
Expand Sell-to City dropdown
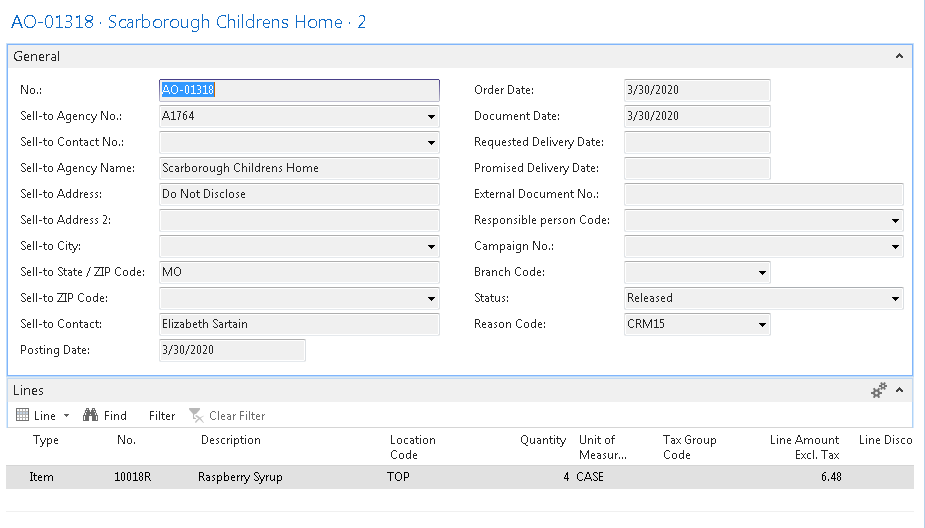pos(430,246)
